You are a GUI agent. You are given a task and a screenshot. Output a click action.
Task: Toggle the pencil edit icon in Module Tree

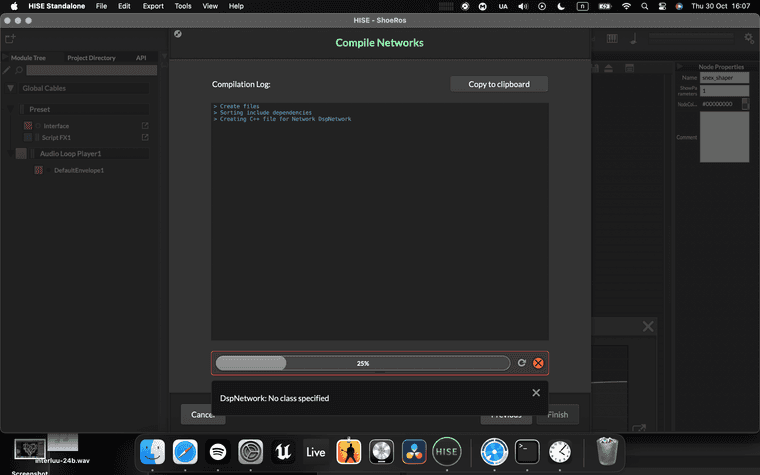[6, 70]
